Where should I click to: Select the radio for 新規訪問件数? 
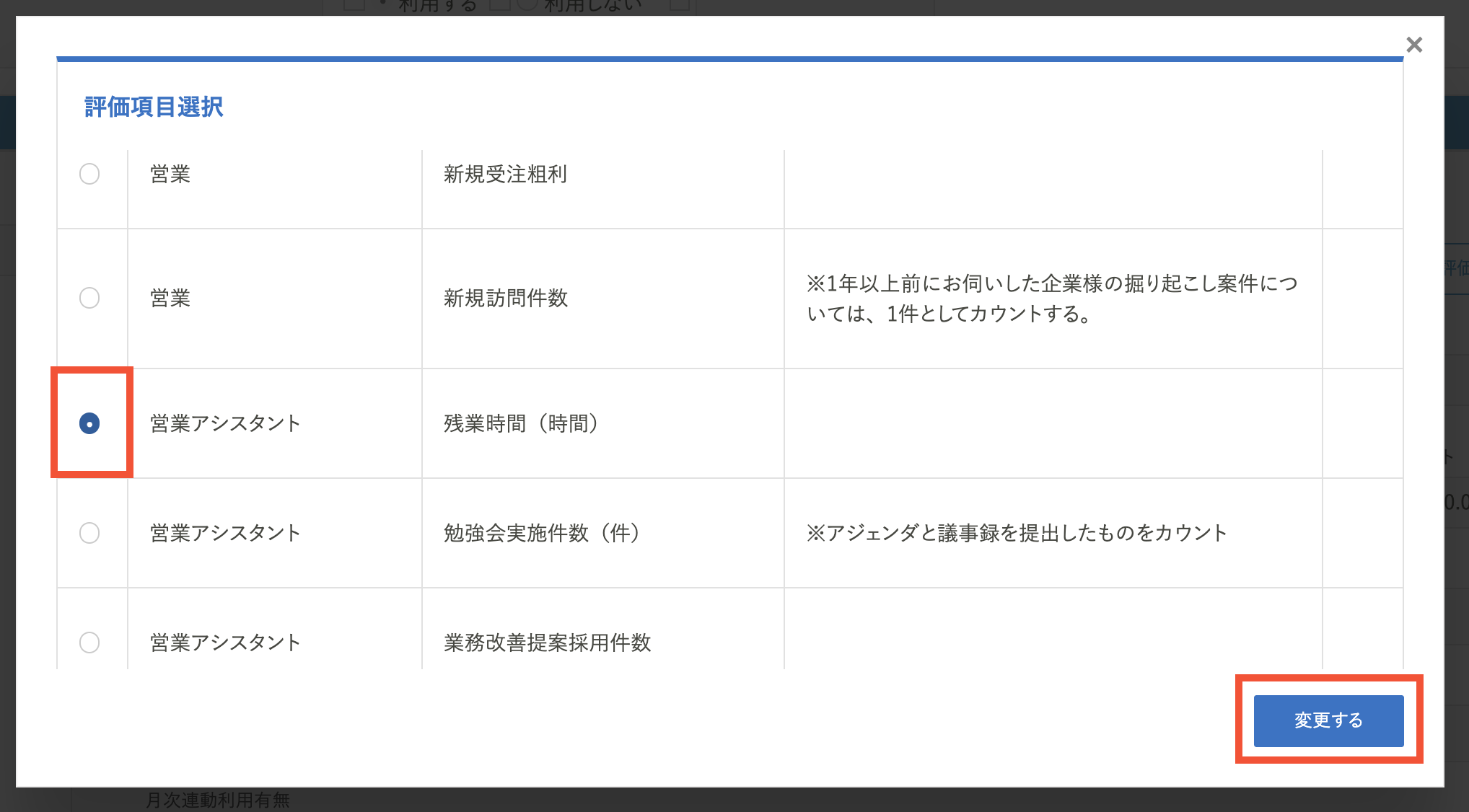[89, 298]
